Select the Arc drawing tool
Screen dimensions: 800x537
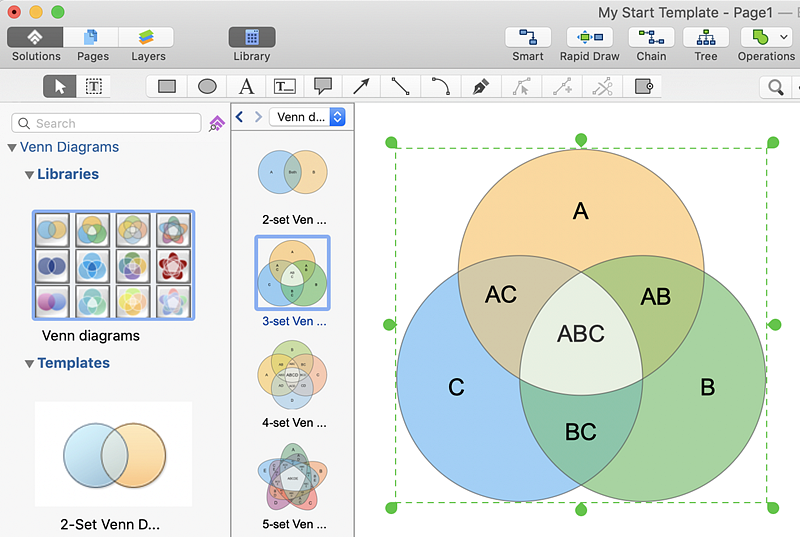coord(440,87)
